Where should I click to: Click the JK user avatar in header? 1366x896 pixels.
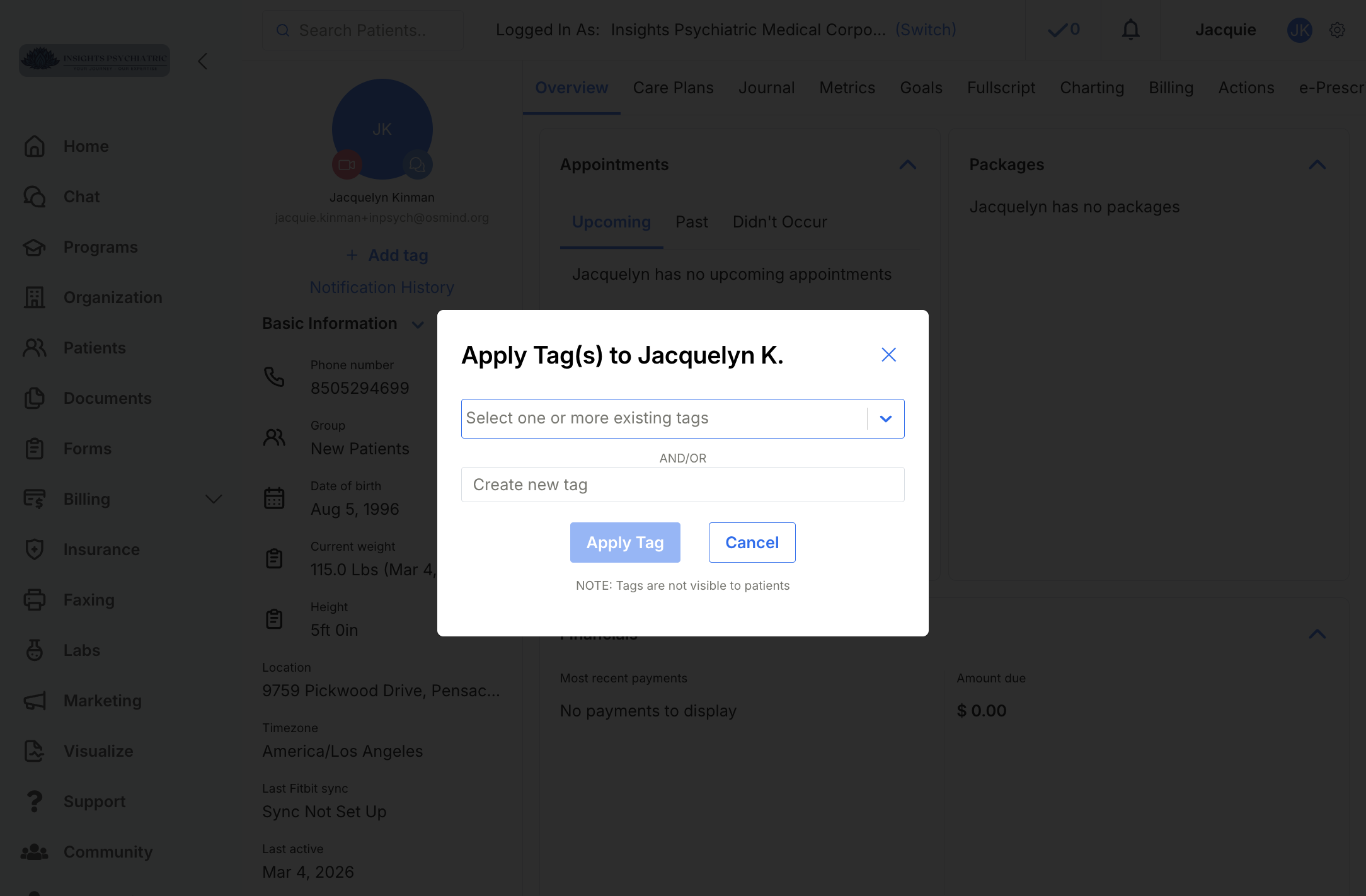click(1300, 30)
